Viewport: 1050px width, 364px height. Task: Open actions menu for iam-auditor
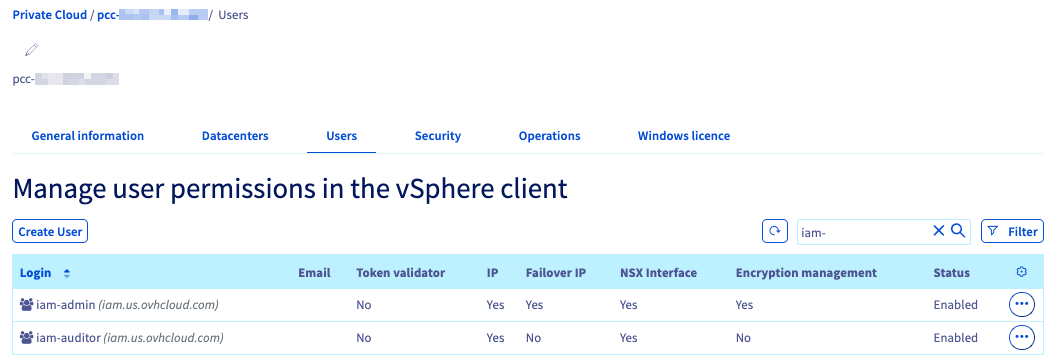1021,337
